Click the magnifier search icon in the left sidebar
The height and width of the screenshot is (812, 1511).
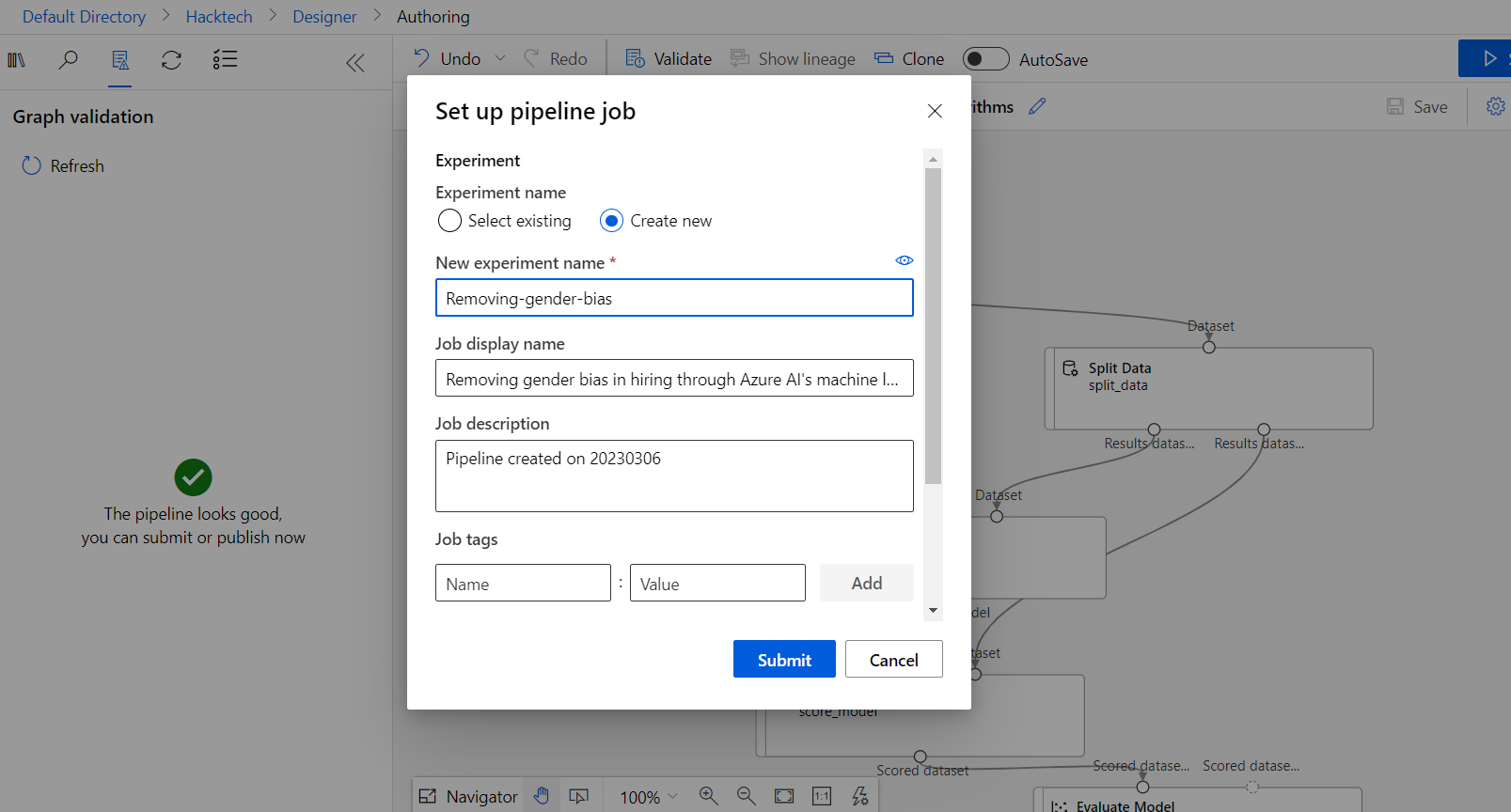pyautogui.click(x=68, y=60)
